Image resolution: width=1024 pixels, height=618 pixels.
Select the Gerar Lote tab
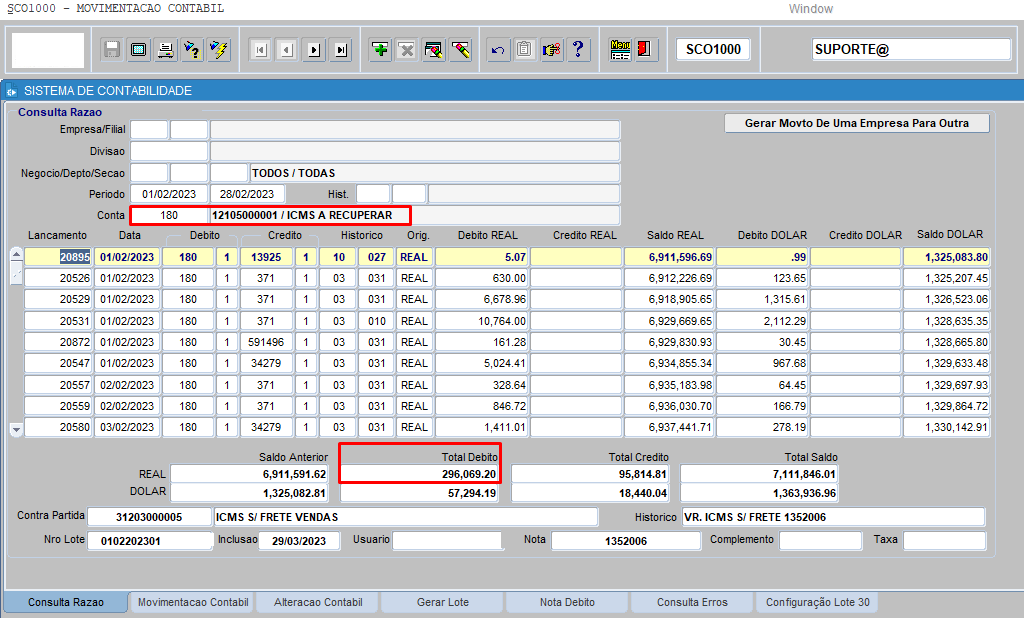tap(443, 602)
